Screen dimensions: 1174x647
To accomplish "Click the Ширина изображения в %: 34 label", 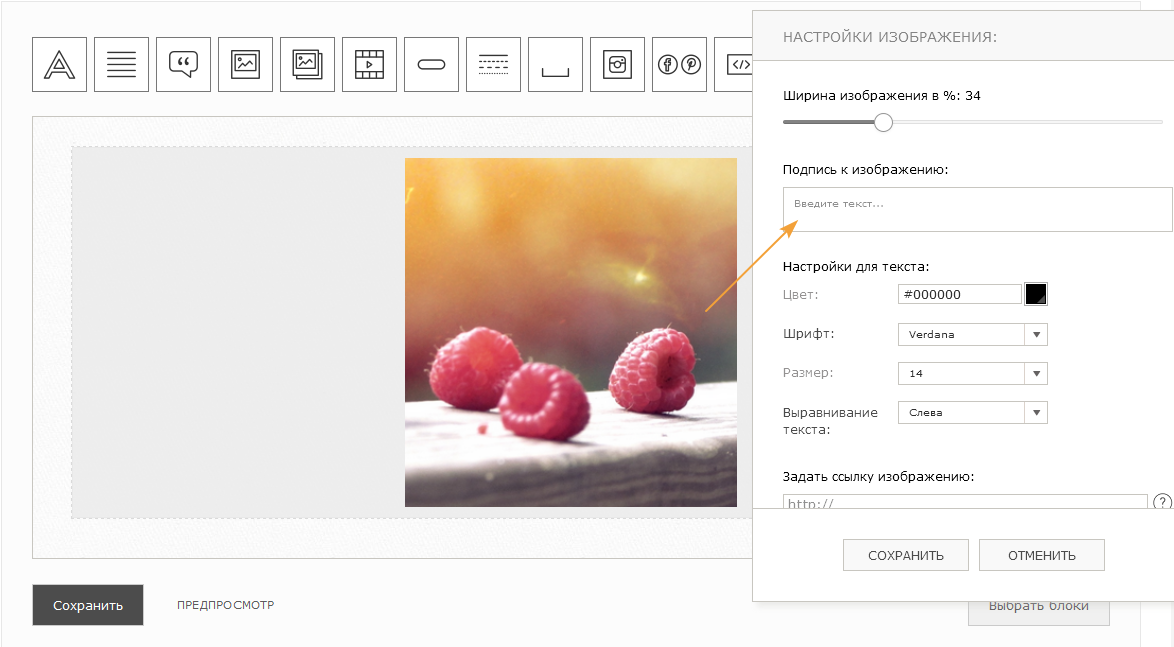I will point(882,96).
